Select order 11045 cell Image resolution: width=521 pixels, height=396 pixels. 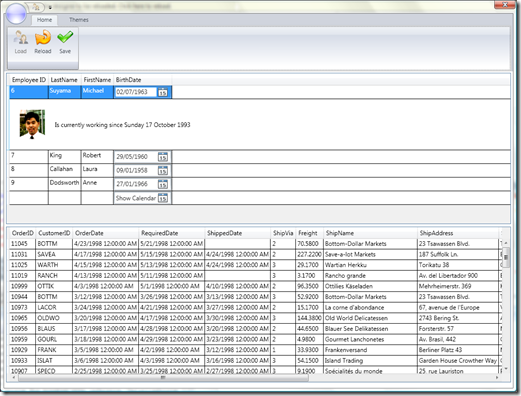[22, 244]
